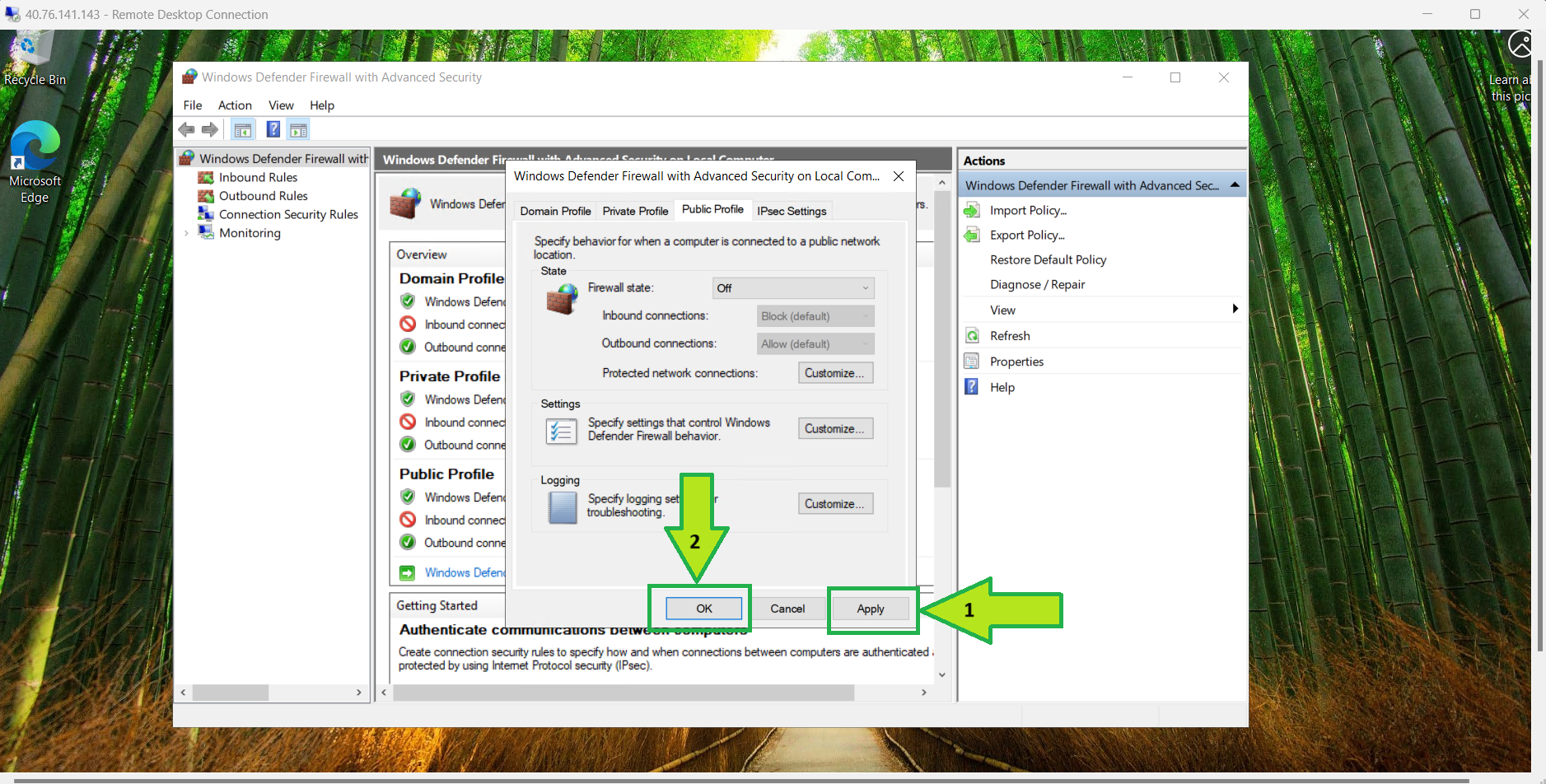
Task: Customize Logging settings
Action: click(835, 504)
